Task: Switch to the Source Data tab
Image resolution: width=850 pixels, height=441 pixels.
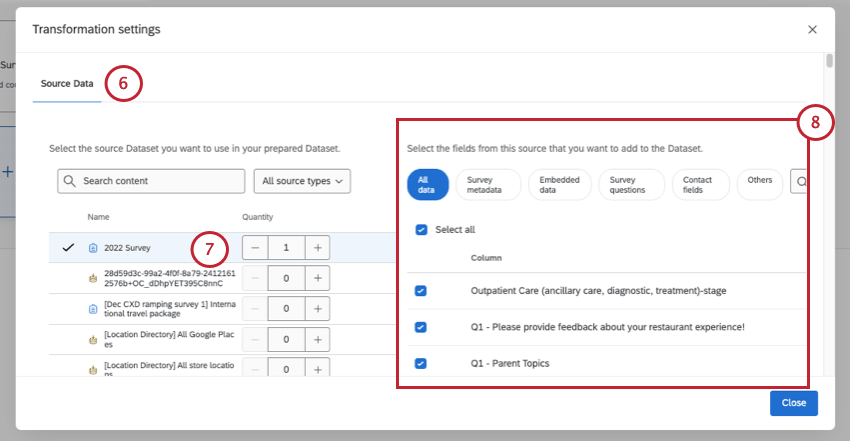Action: [67, 83]
